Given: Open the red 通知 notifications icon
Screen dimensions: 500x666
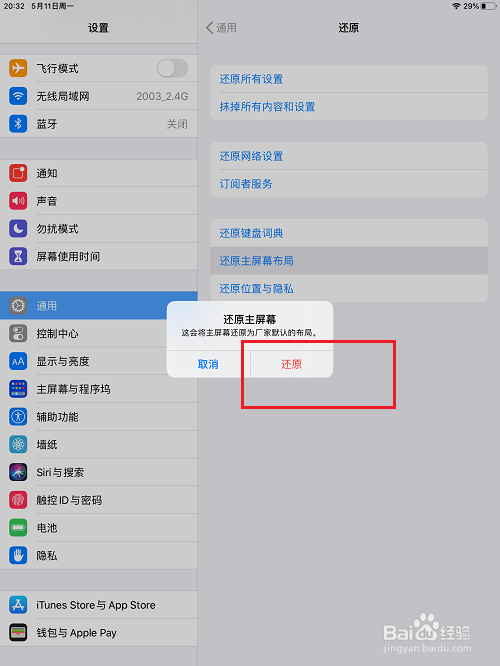Looking at the screenshot, I should pyautogui.click(x=18, y=173).
